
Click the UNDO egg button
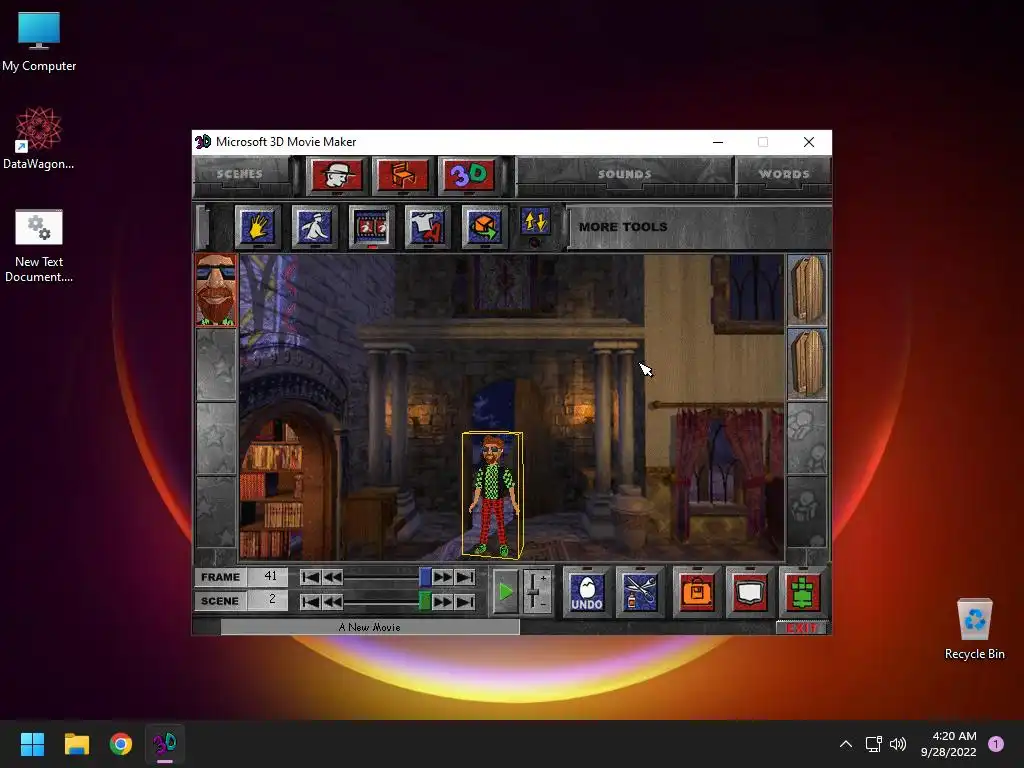click(x=586, y=592)
